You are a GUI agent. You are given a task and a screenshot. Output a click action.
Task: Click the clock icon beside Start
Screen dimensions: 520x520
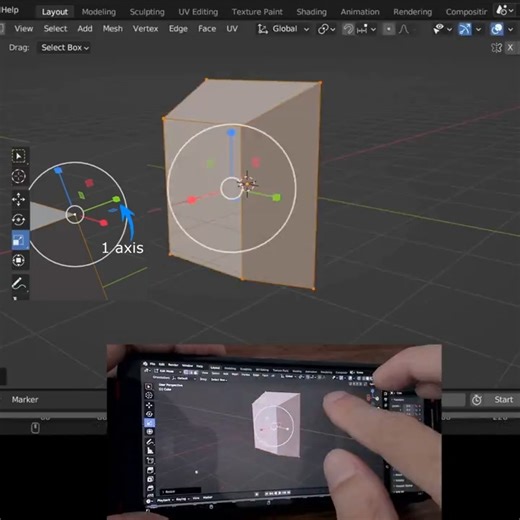tap(476, 399)
